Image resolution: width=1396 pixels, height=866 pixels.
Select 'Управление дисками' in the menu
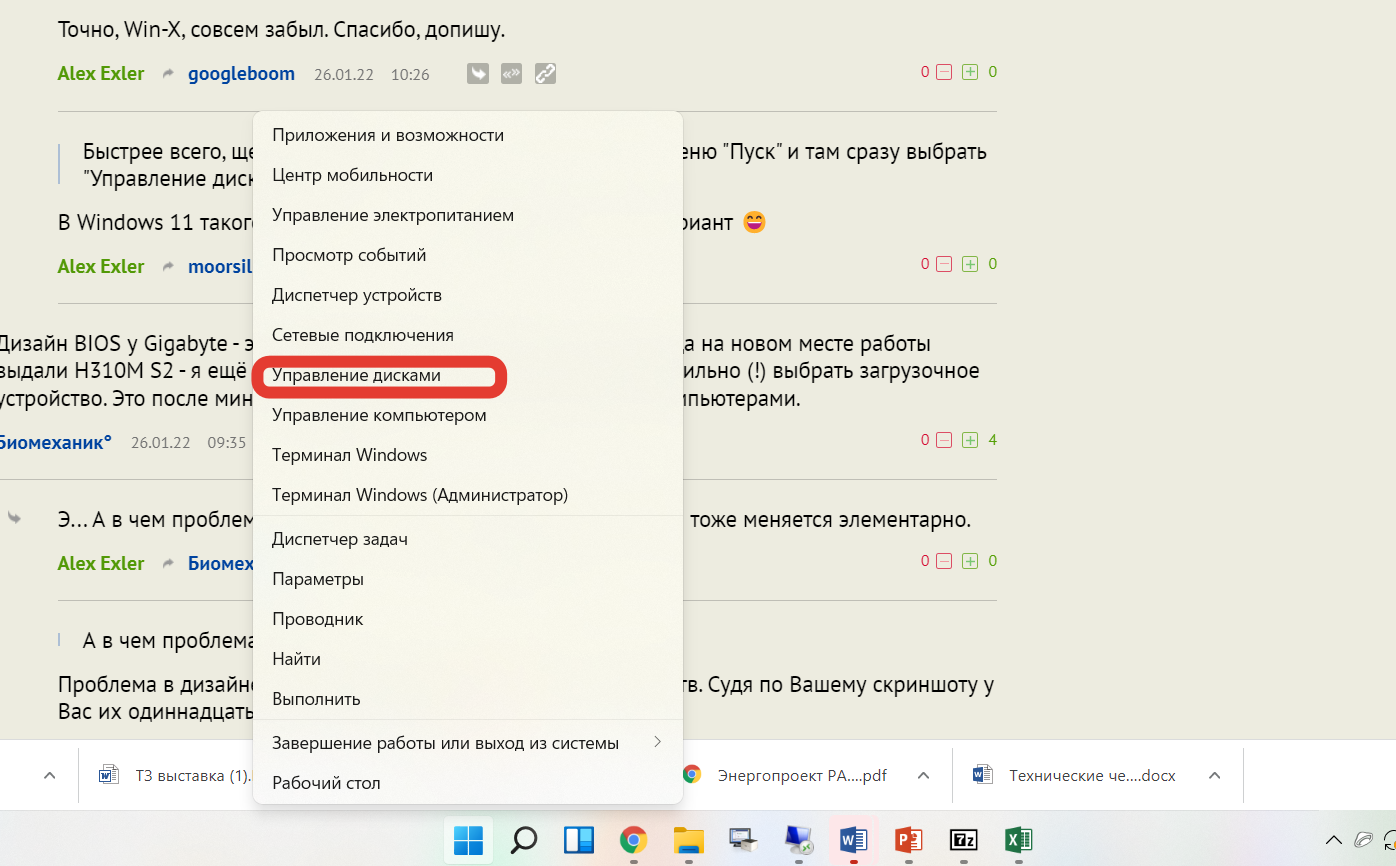(356, 375)
